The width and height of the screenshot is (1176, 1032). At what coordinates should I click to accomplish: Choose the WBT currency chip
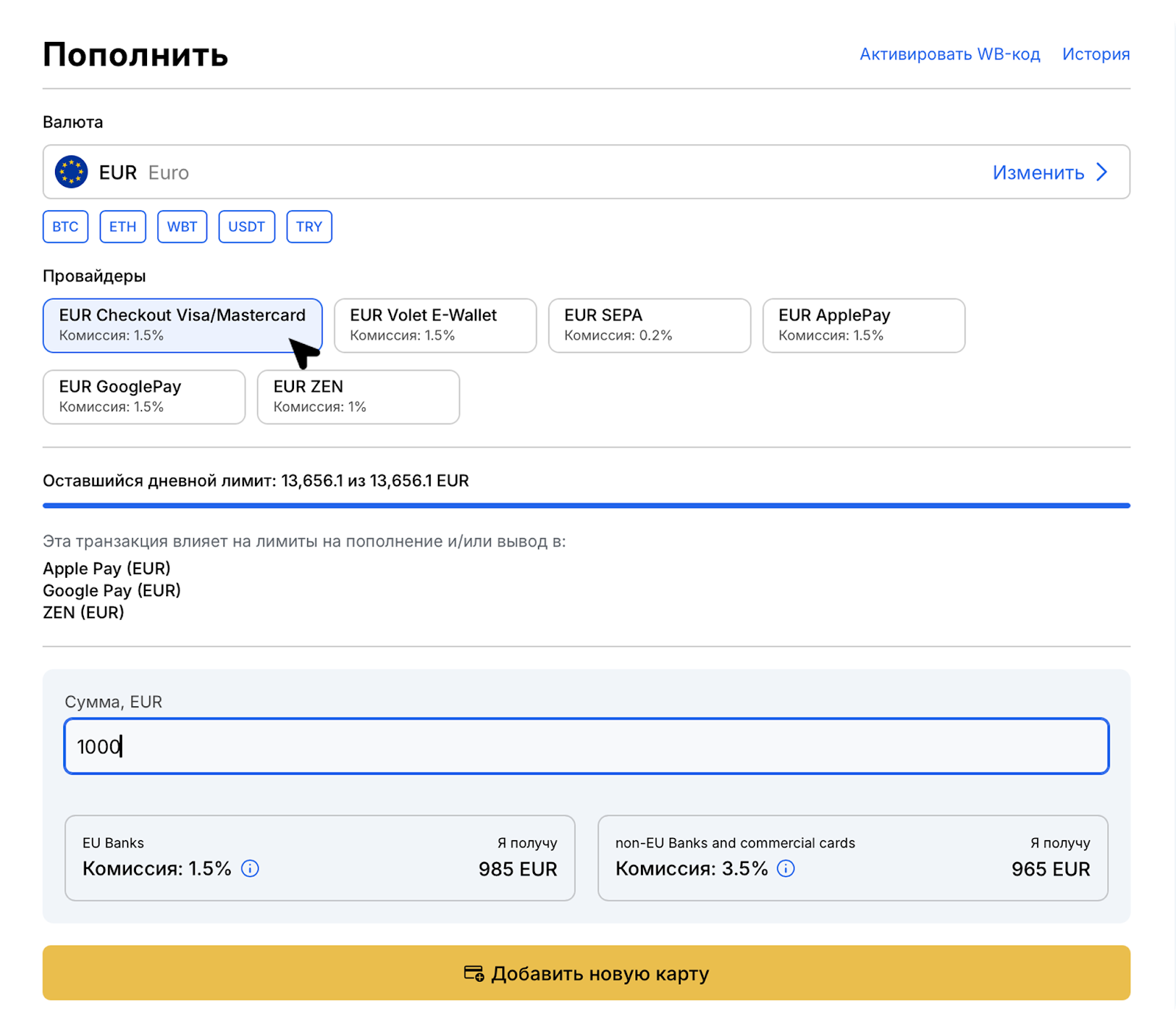182,226
